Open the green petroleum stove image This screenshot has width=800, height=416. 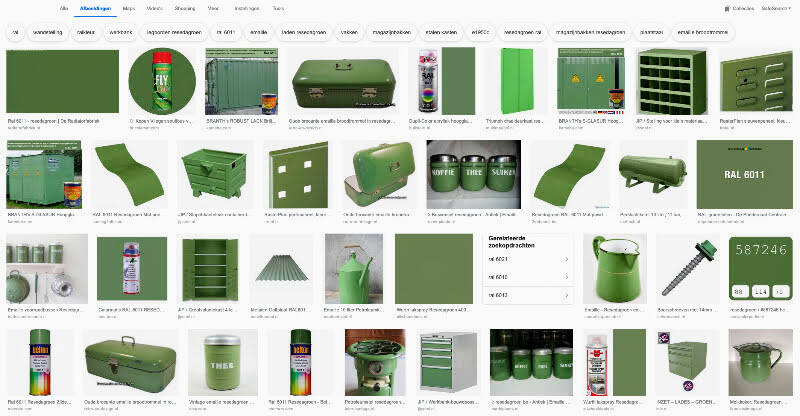point(375,362)
